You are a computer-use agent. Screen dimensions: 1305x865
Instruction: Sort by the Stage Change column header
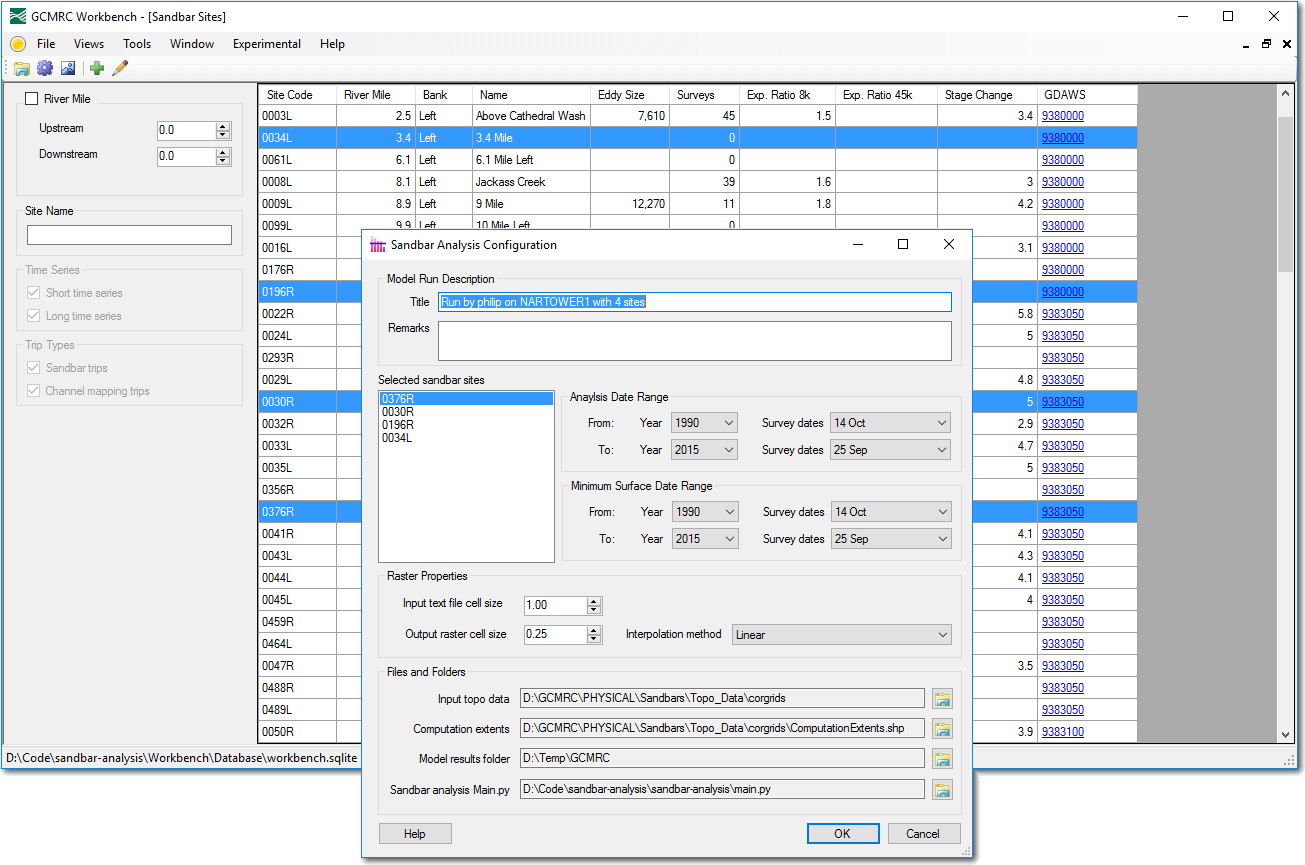[x=987, y=95]
